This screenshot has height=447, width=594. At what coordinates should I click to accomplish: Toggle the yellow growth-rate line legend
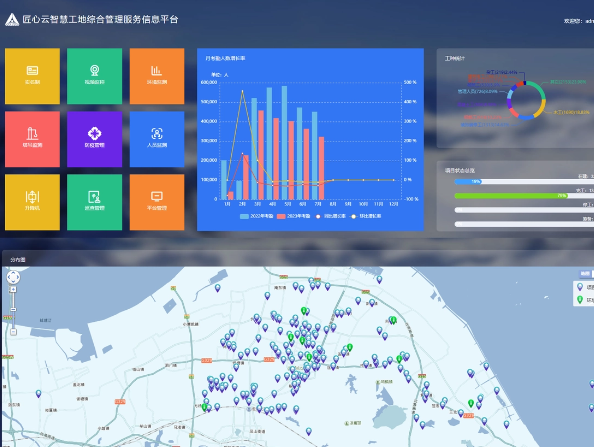[x=366, y=216]
